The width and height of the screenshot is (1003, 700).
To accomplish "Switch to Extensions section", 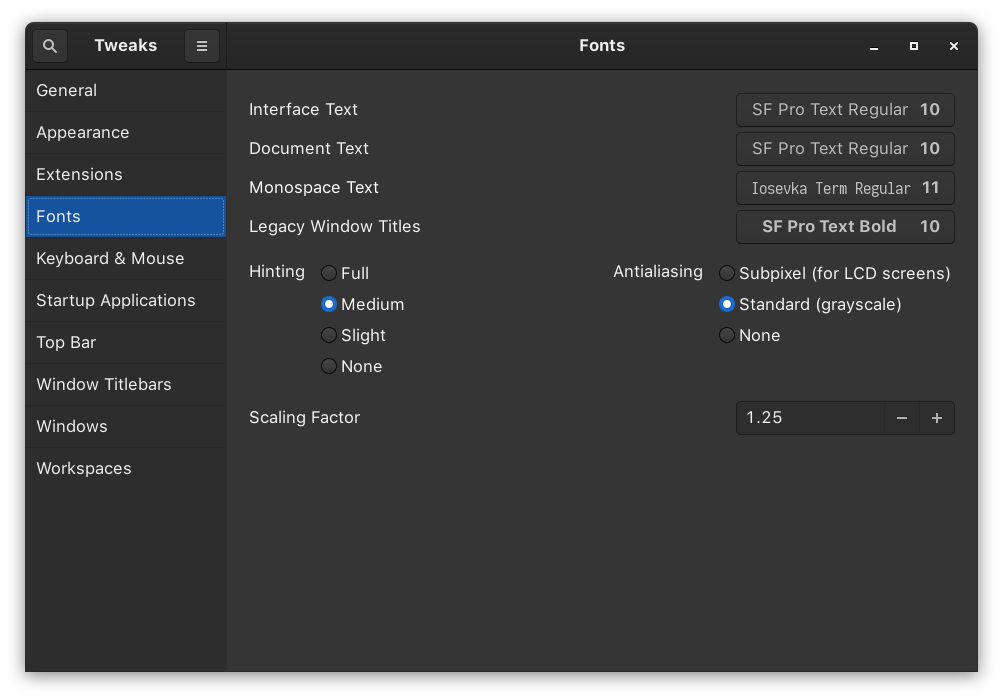I will [x=126, y=175].
